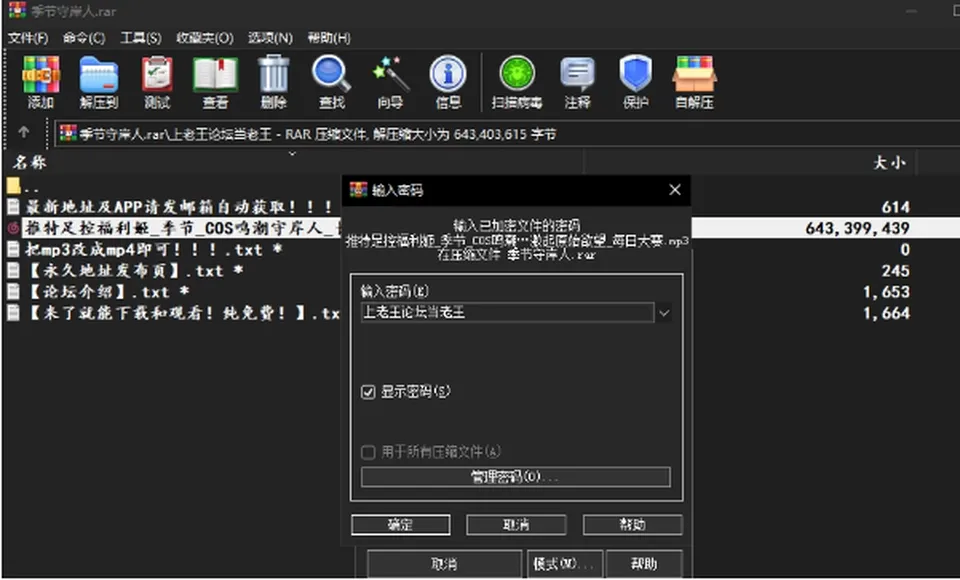
Task: Sort the list by 名称 column header
Action: (x=29, y=162)
